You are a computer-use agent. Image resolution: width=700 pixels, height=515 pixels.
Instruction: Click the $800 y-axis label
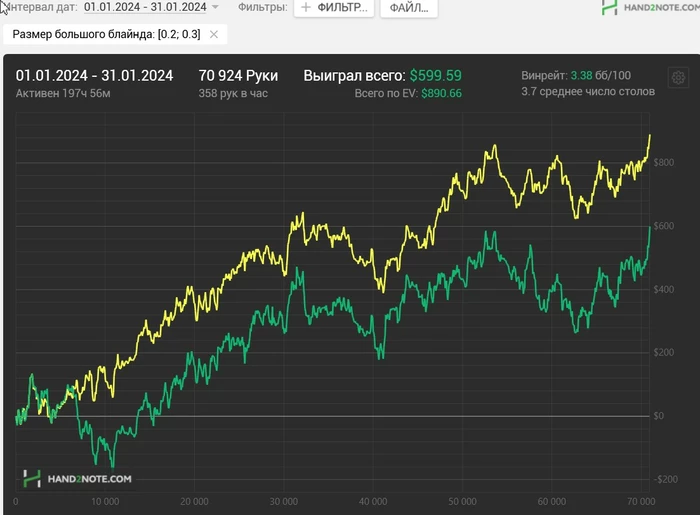click(x=664, y=162)
